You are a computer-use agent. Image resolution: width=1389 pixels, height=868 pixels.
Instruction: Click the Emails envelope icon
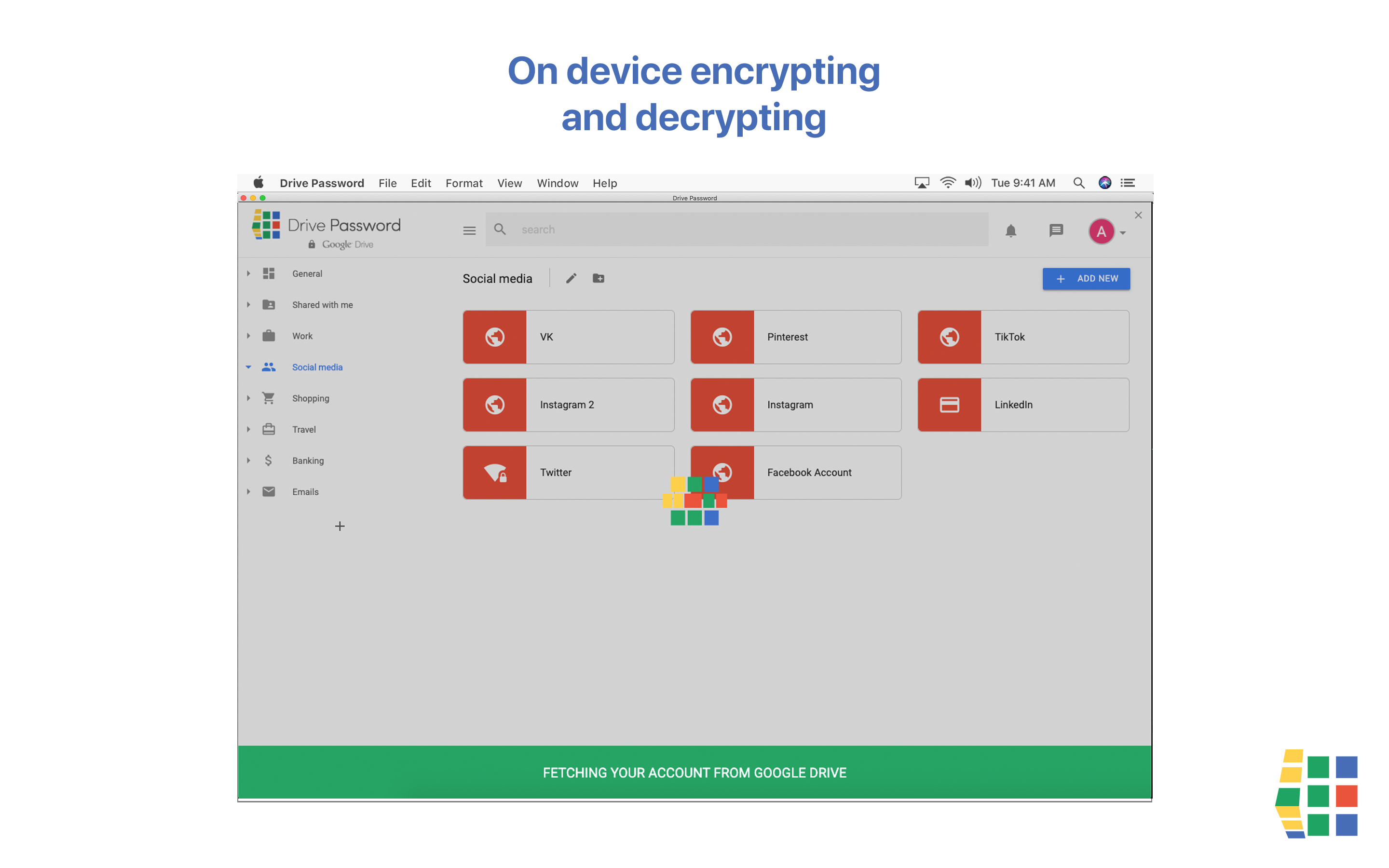269,491
